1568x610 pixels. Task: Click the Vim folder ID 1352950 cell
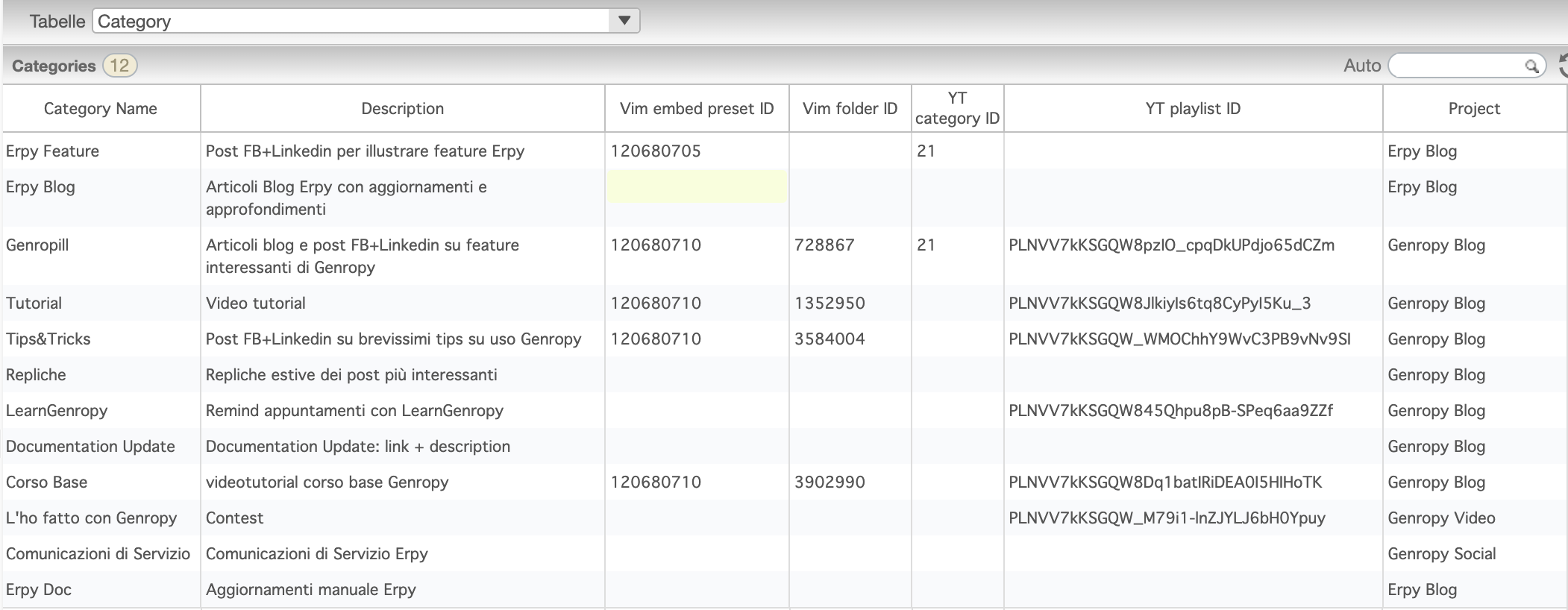click(830, 304)
